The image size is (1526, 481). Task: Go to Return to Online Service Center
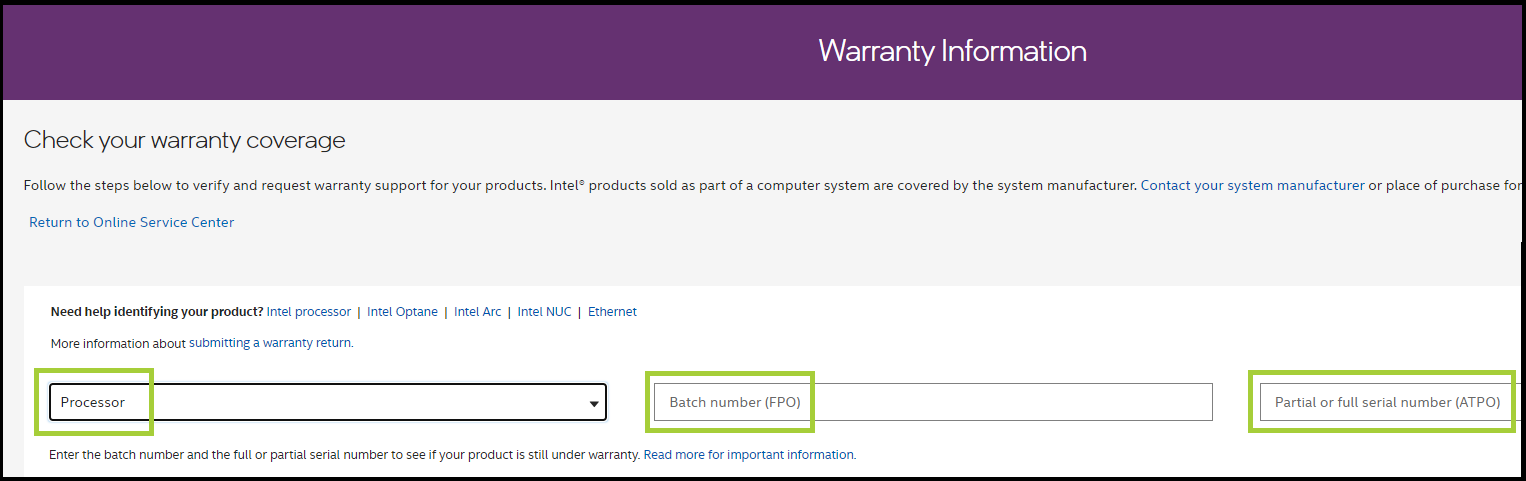pos(131,222)
